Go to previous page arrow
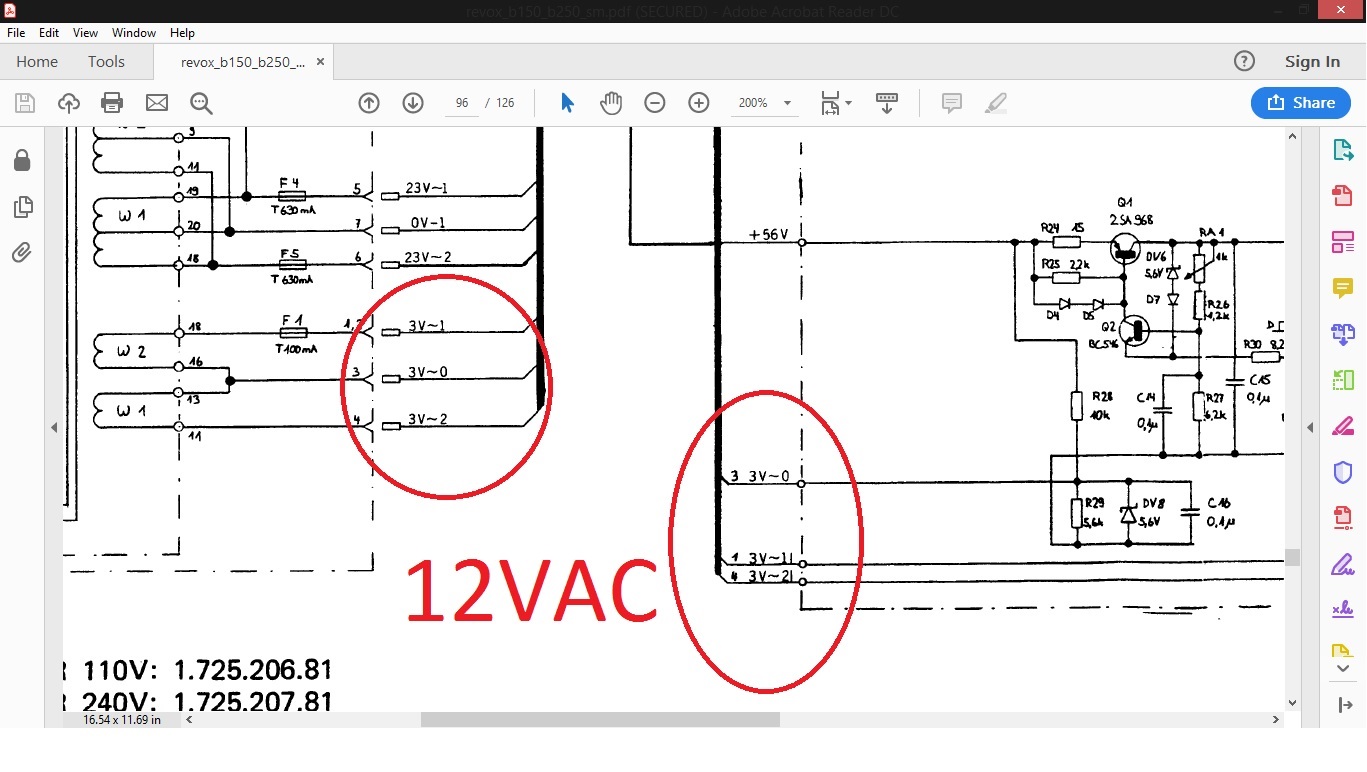Viewport: 1367px width, 772px height. click(x=369, y=103)
